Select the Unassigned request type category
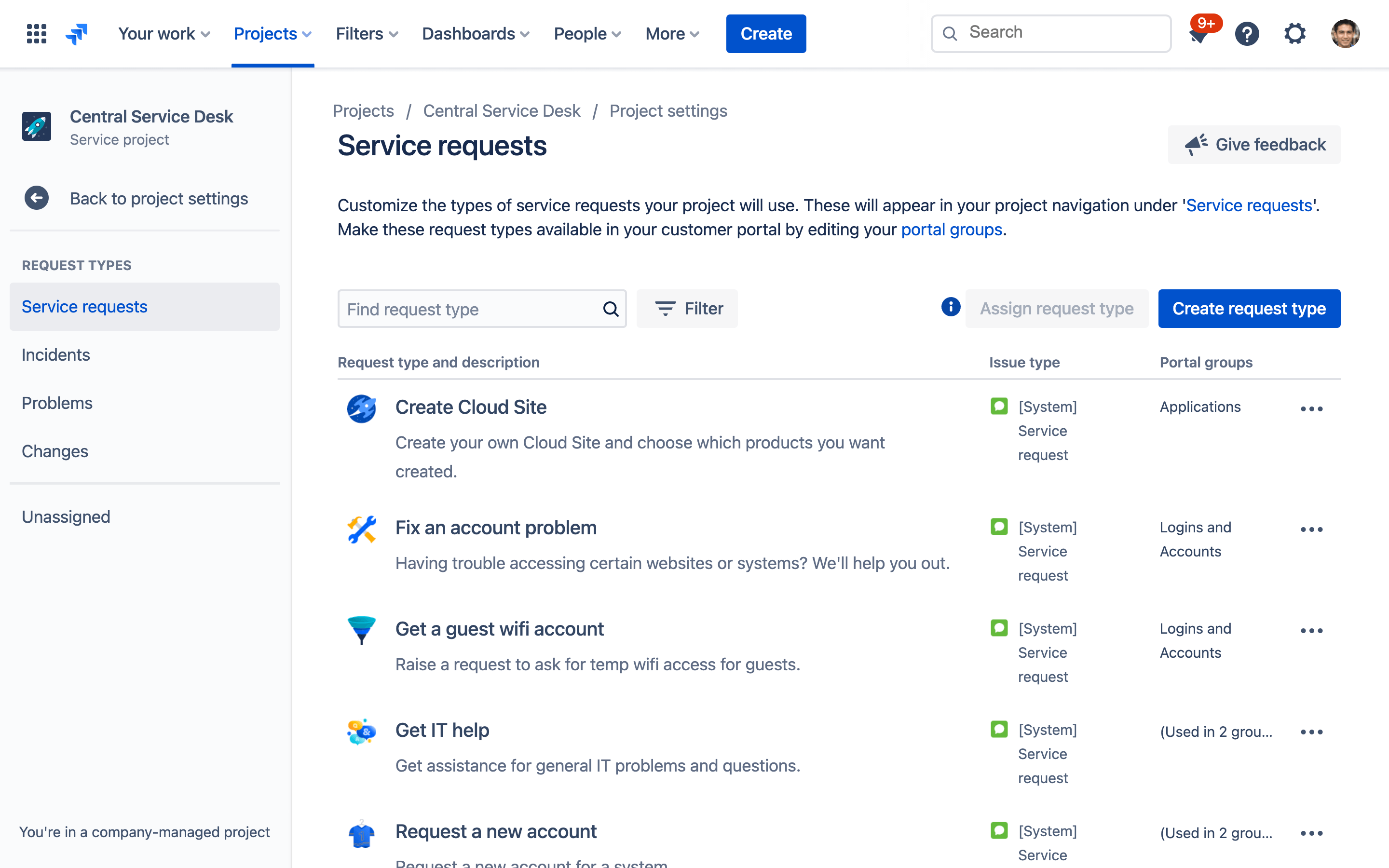Viewport: 1389px width, 868px height. tap(66, 516)
